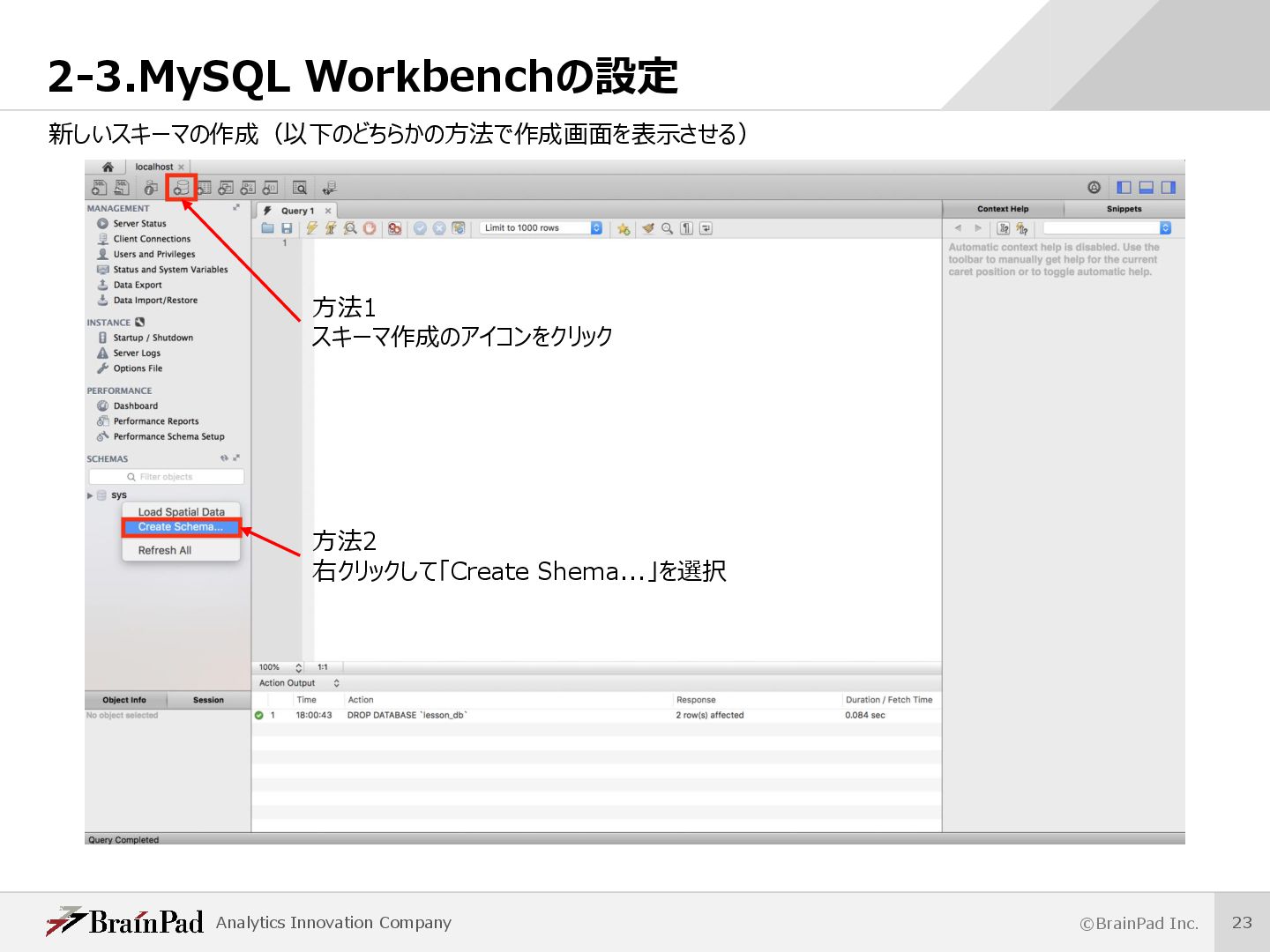The height and width of the screenshot is (952, 1270).
Task: Click the create new view icon
Action: [226, 188]
